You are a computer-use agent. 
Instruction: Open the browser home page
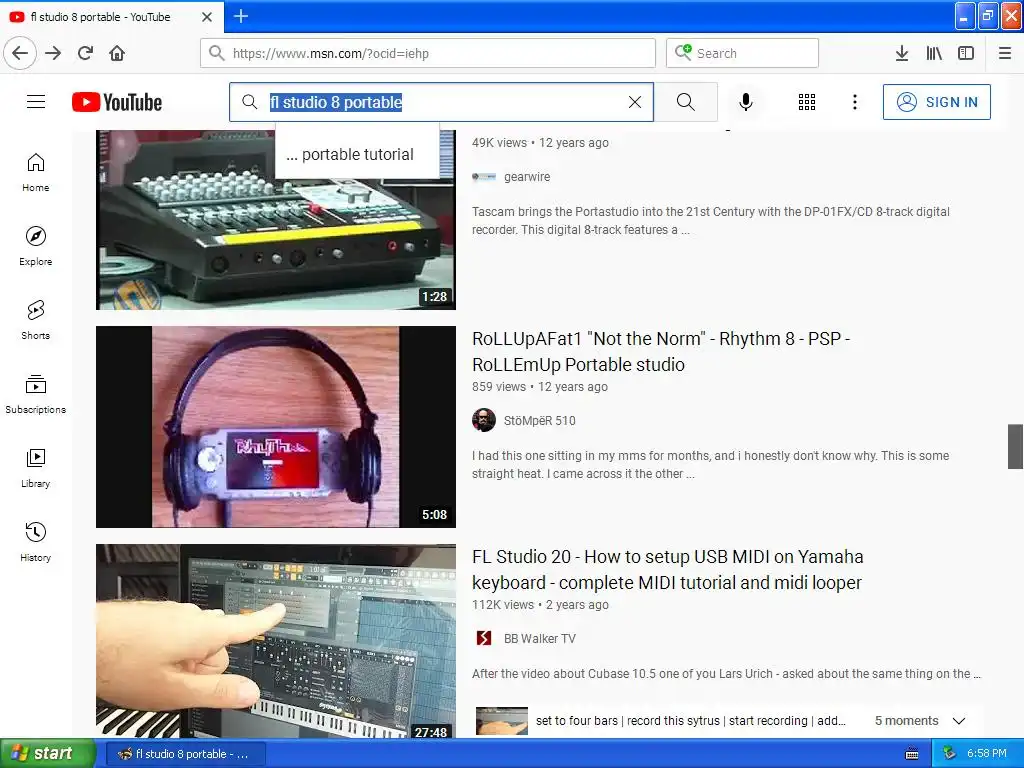[x=117, y=53]
